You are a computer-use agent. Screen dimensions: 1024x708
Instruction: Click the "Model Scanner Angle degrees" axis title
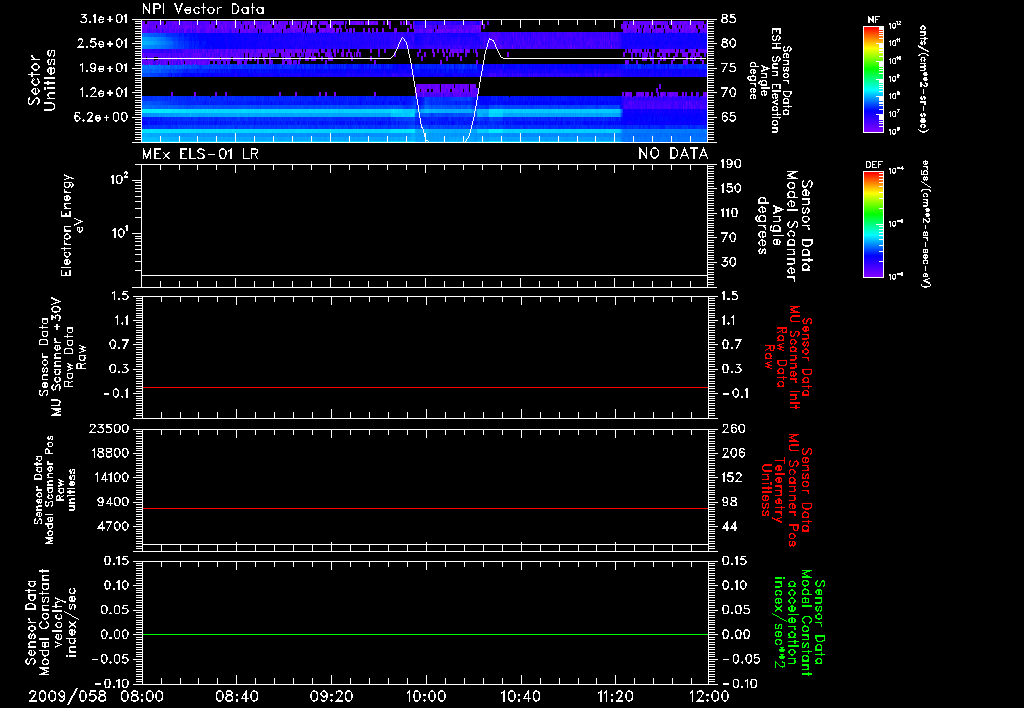[784, 226]
